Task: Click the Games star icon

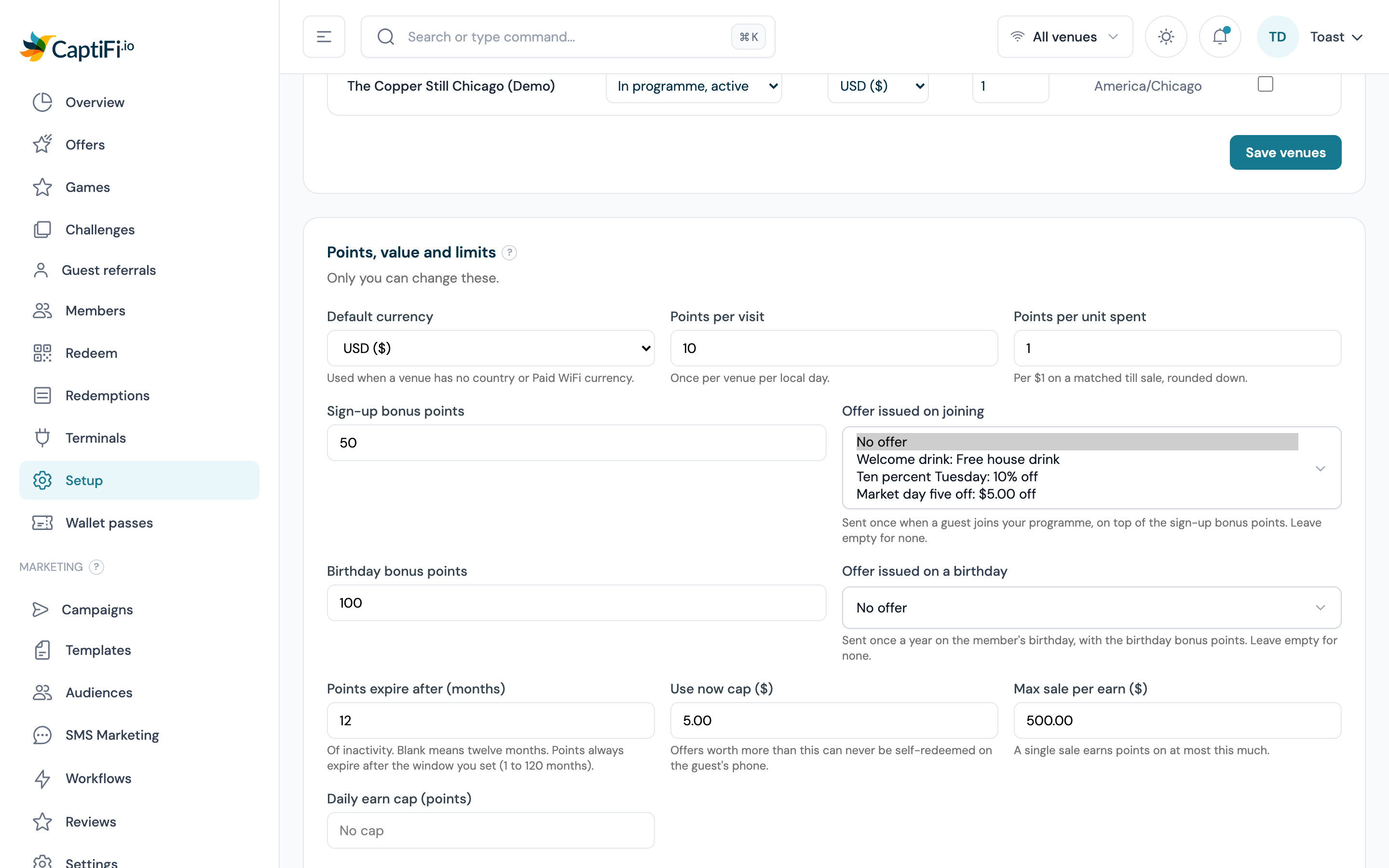Action: pos(42,187)
